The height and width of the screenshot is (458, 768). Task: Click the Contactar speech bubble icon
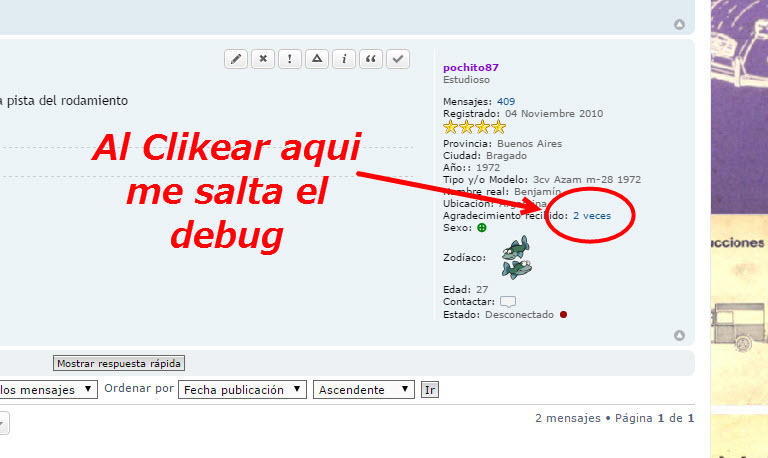(x=508, y=301)
